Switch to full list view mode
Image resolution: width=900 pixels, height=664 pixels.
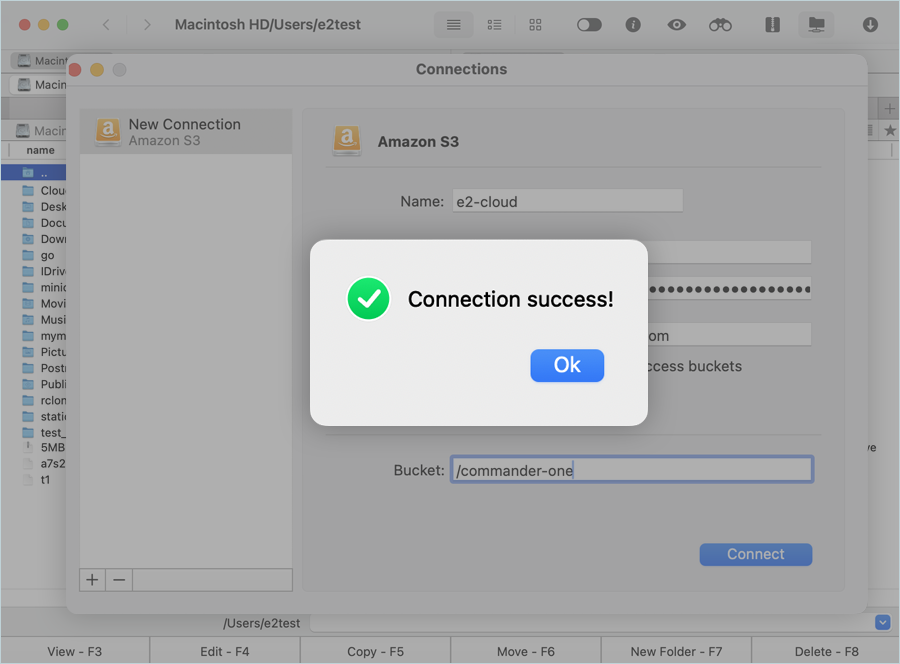pos(453,25)
